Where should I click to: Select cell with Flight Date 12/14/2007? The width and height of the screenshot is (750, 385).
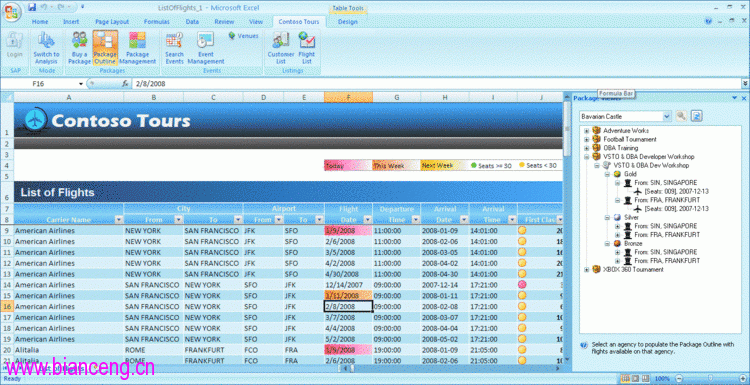(x=348, y=285)
